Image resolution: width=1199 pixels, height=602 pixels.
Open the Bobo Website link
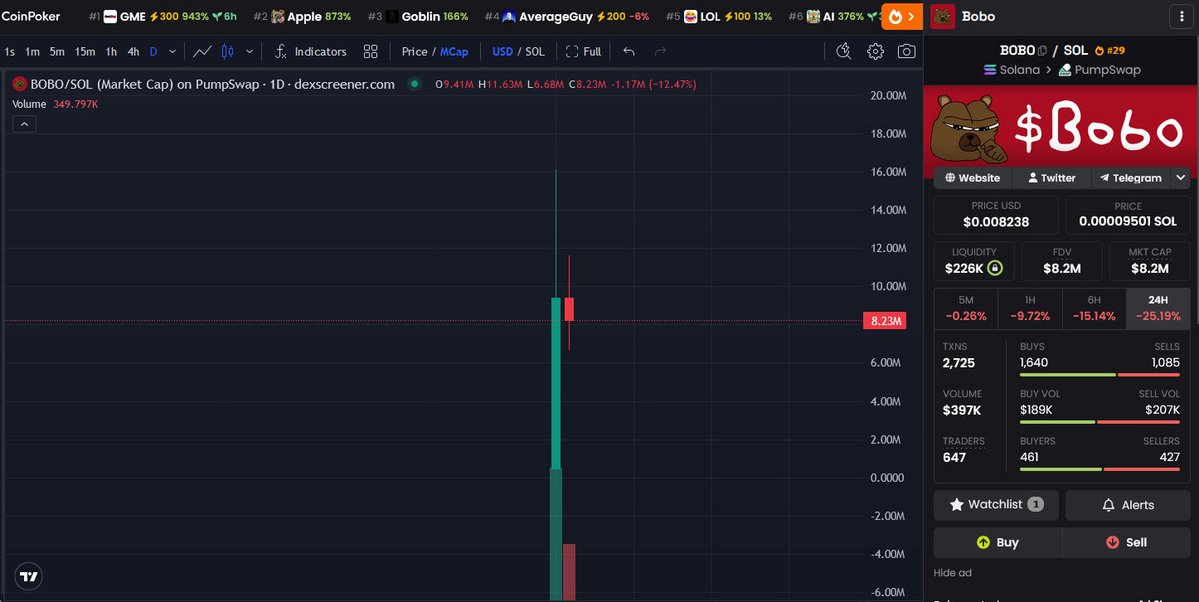[973, 177]
